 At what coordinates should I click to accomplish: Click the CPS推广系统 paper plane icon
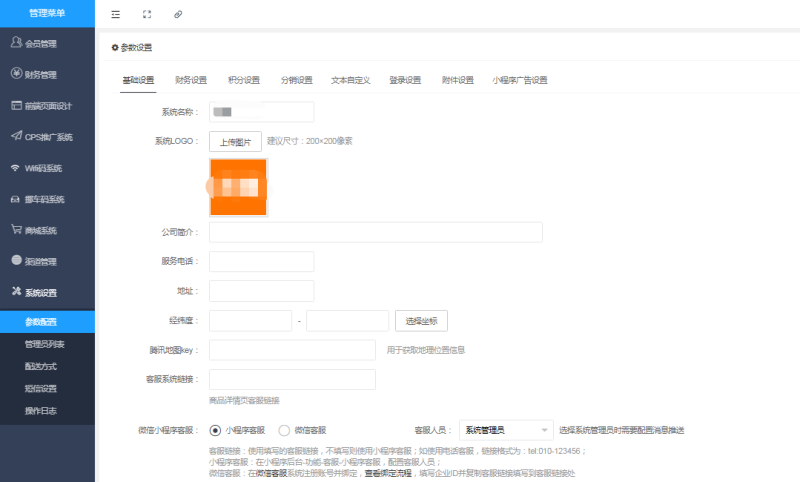[x=16, y=136]
